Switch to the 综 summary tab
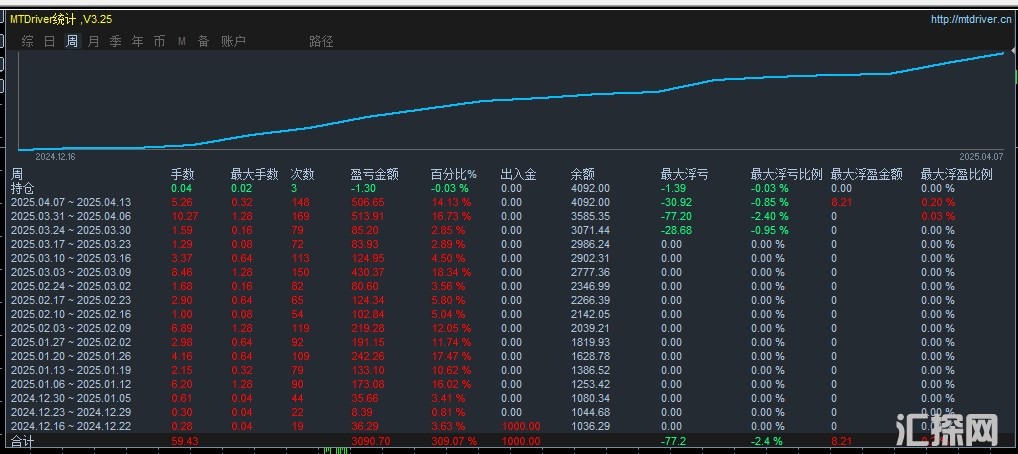Image resolution: width=1018 pixels, height=454 pixels. pos(27,42)
